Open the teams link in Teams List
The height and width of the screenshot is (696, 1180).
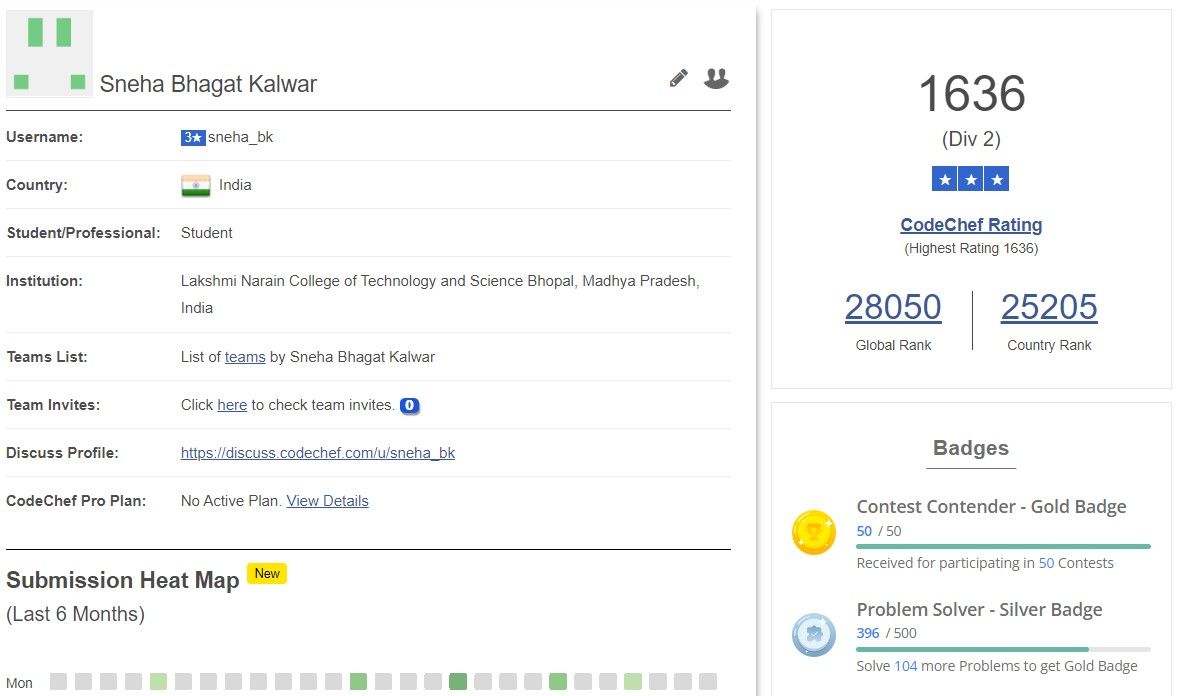(x=245, y=357)
